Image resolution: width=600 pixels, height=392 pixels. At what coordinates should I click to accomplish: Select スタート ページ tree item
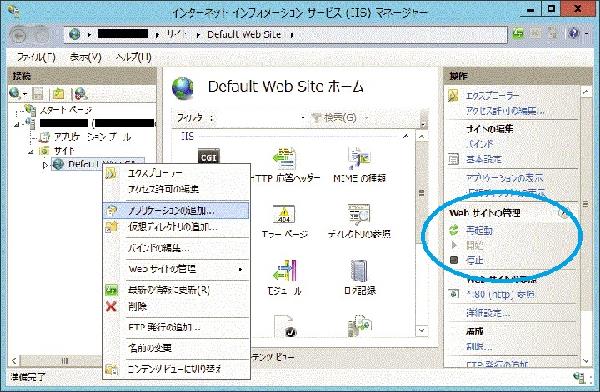(x=66, y=111)
